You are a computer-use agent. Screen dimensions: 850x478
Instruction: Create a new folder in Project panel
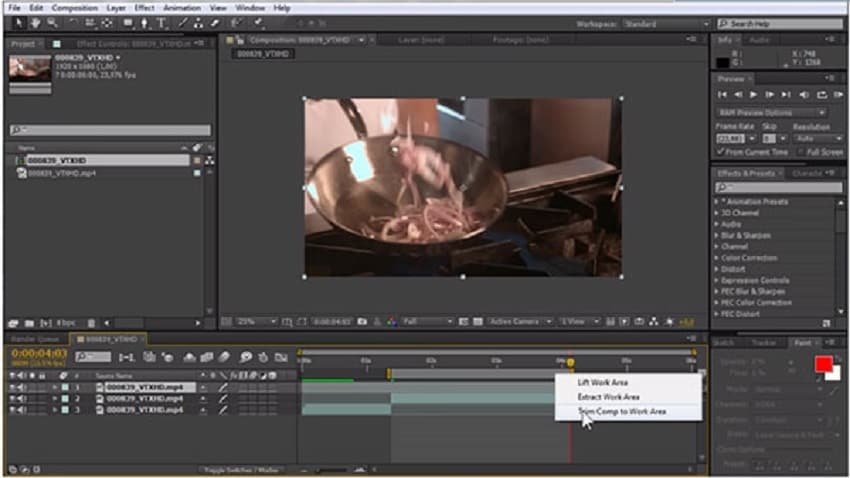coord(29,323)
